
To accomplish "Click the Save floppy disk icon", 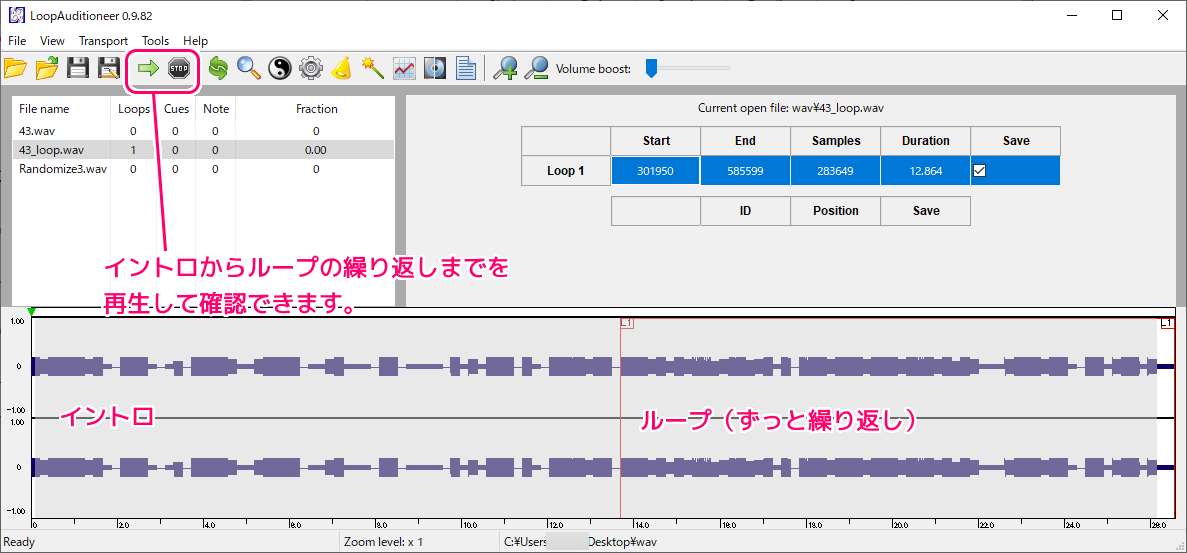I will pyautogui.click(x=78, y=68).
